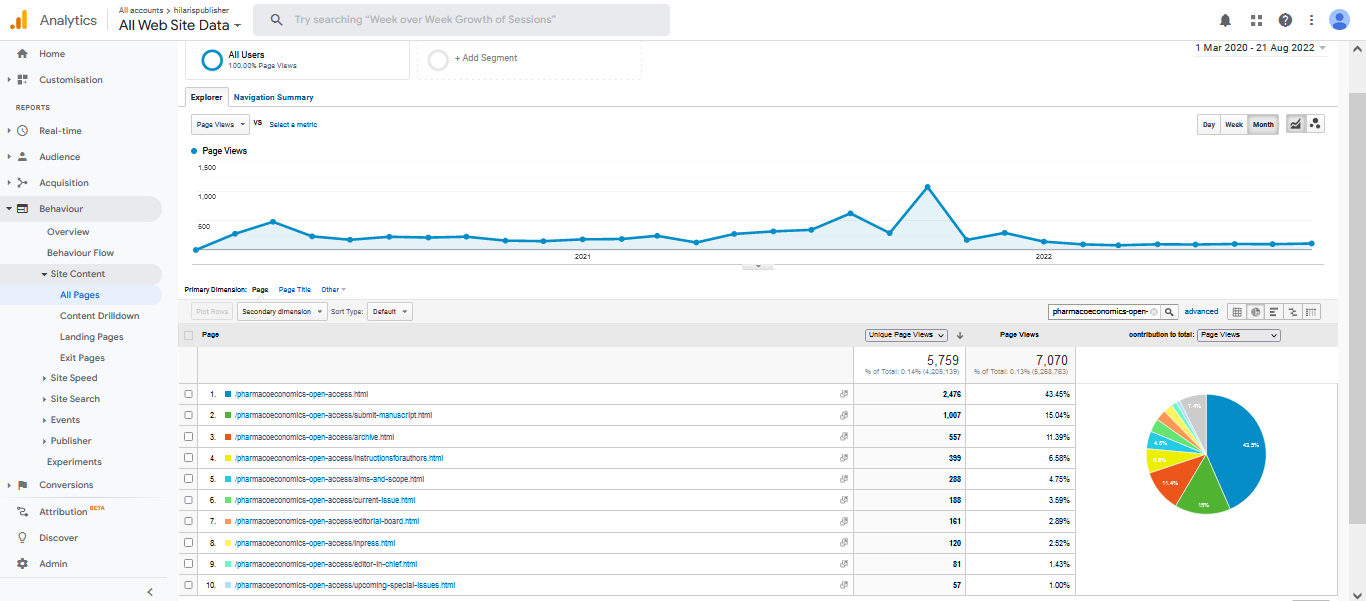Viewport: 1366px width, 601px height.
Task: Open the Secondary dimension dropdown
Action: (x=282, y=312)
